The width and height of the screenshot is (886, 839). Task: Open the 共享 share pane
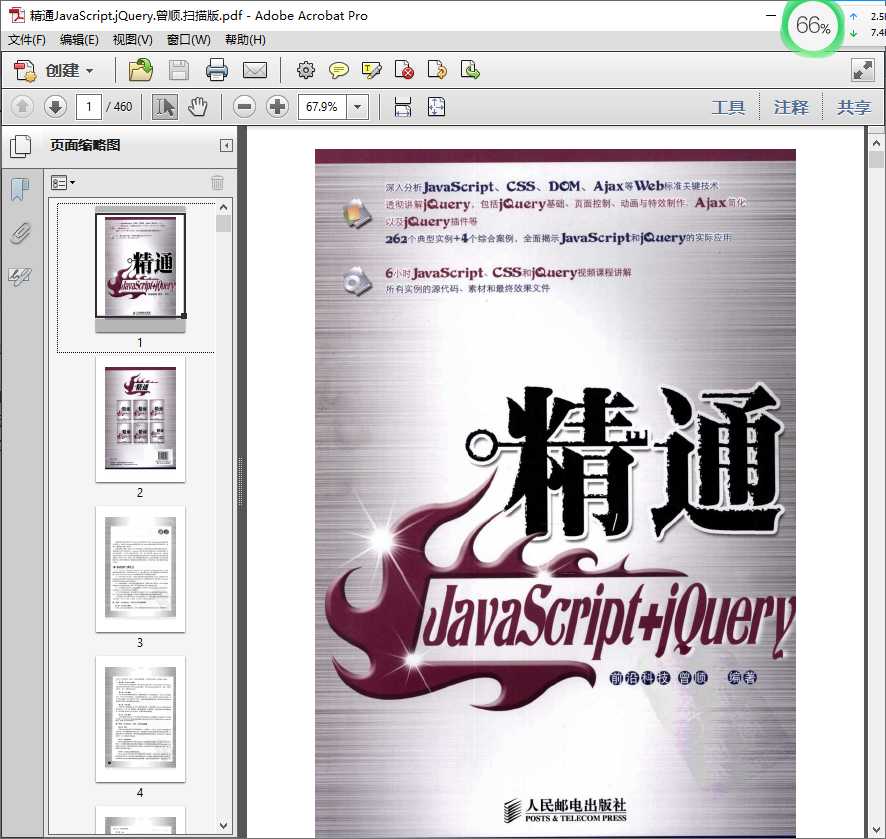coord(853,107)
